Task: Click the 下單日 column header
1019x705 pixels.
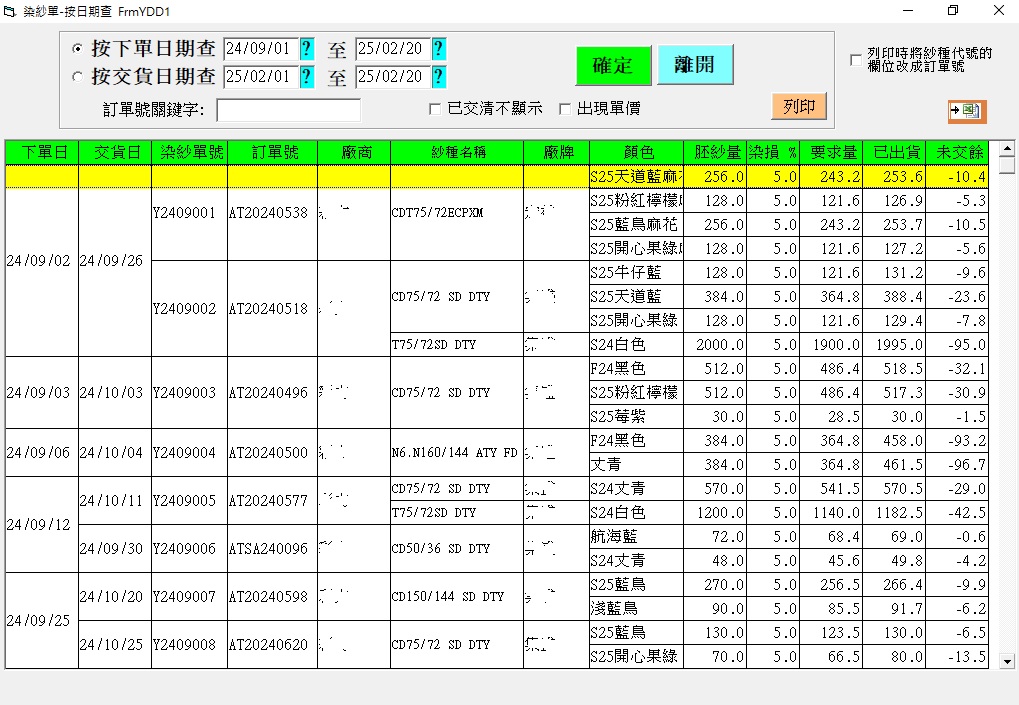Action: tap(42, 153)
